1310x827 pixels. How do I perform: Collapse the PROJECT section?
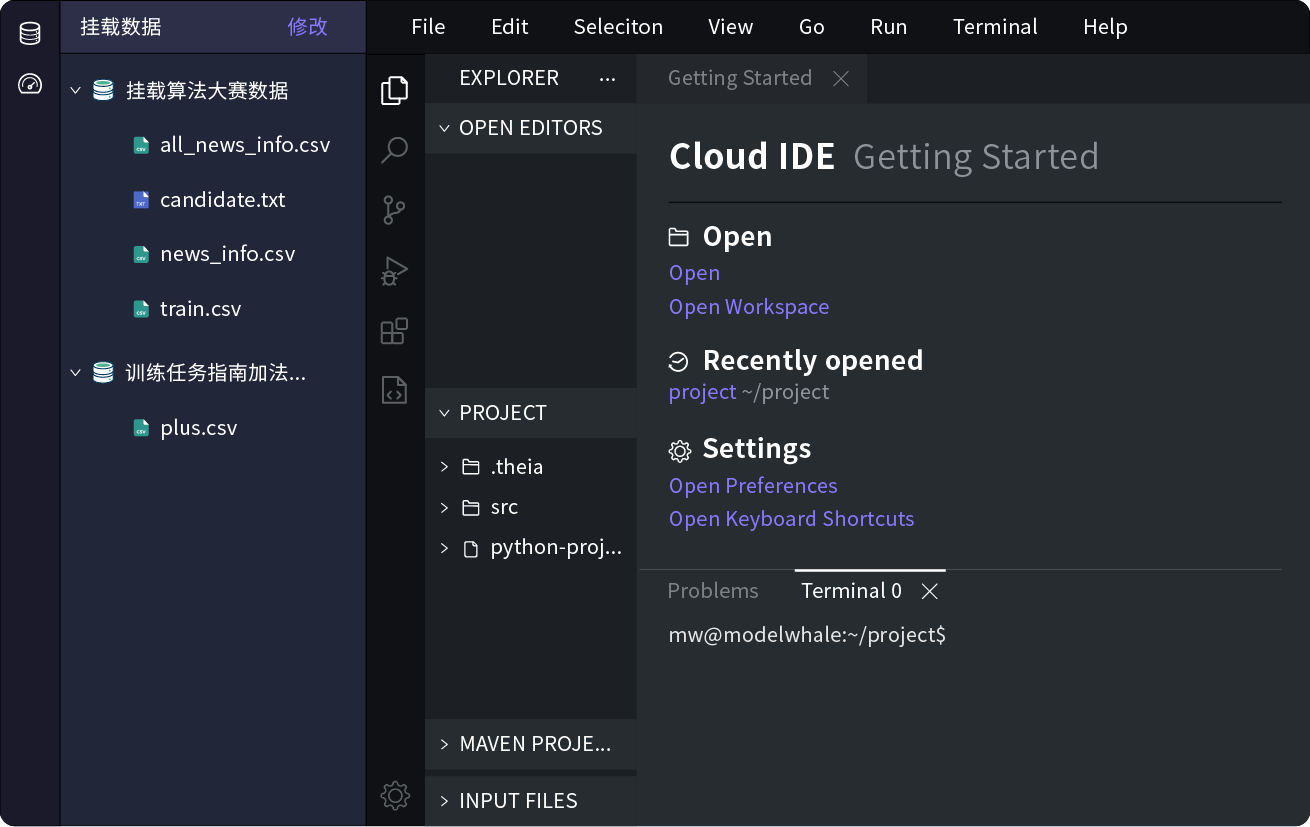444,413
